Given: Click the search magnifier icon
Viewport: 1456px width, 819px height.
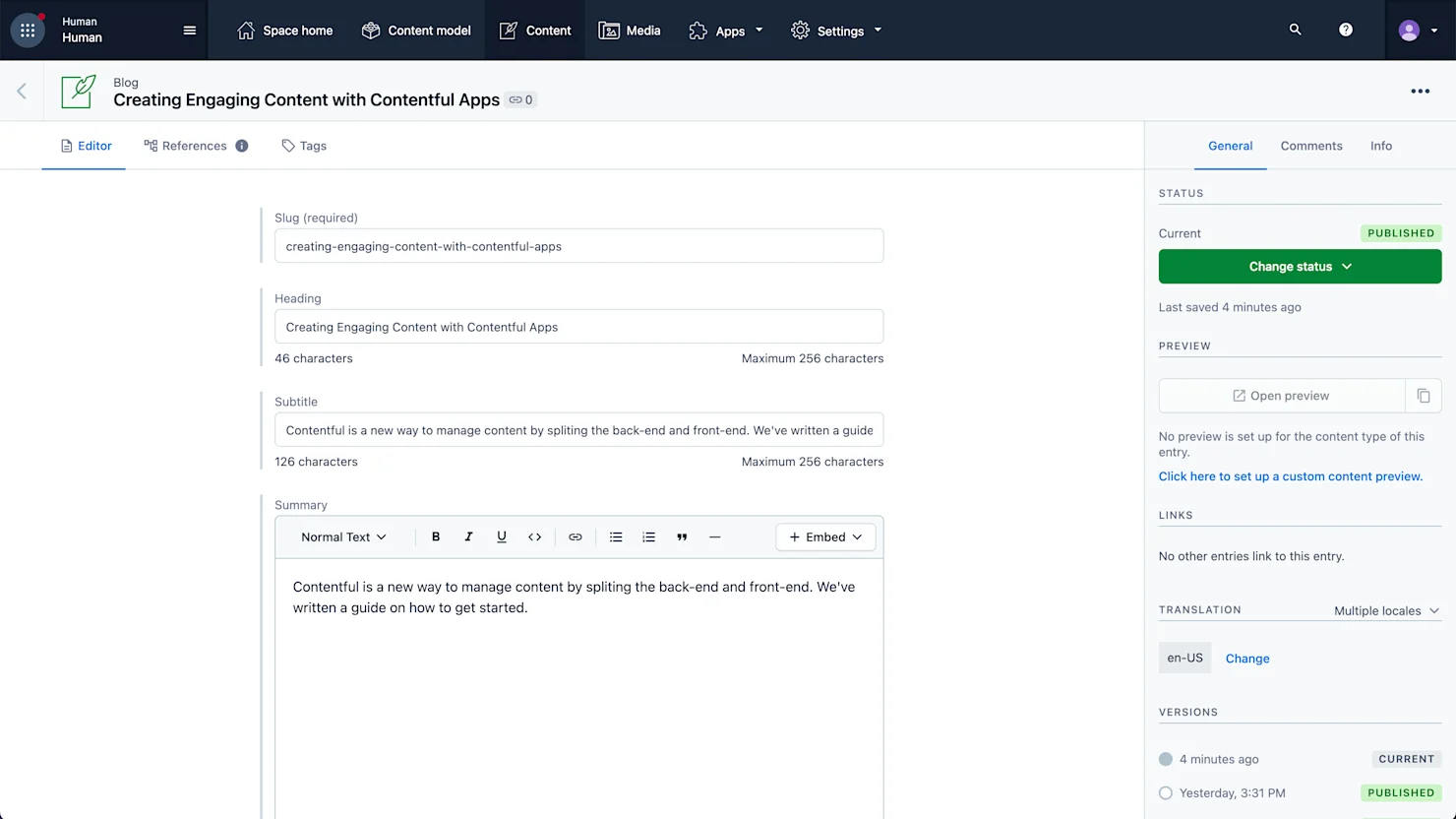Looking at the screenshot, I should 1296,30.
